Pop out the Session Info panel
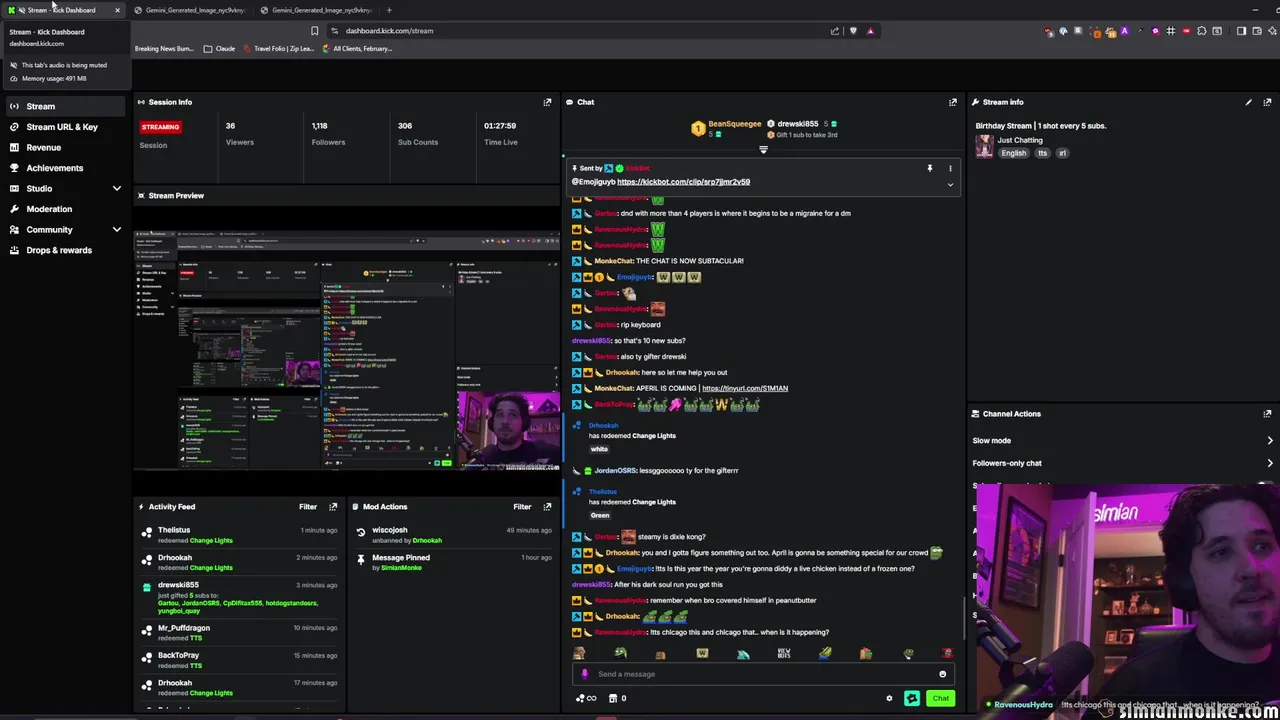Screen dimensions: 1280x720 click(x=547, y=102)
